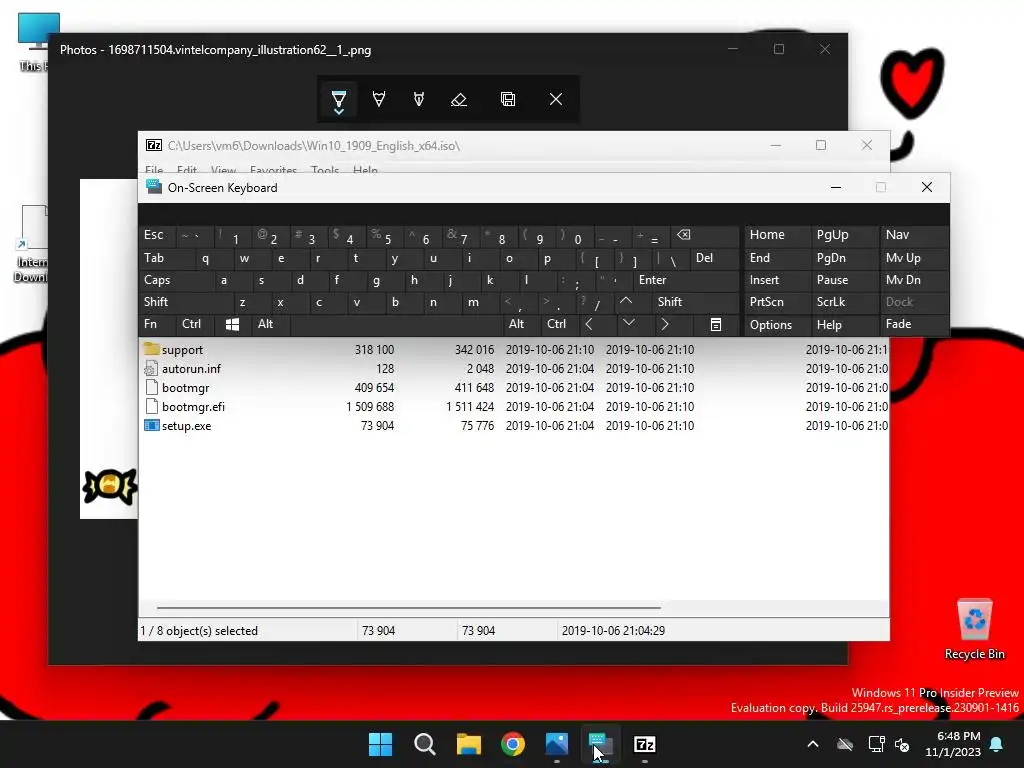Open Options on the On-Screen Keyboard

point(776,324)
